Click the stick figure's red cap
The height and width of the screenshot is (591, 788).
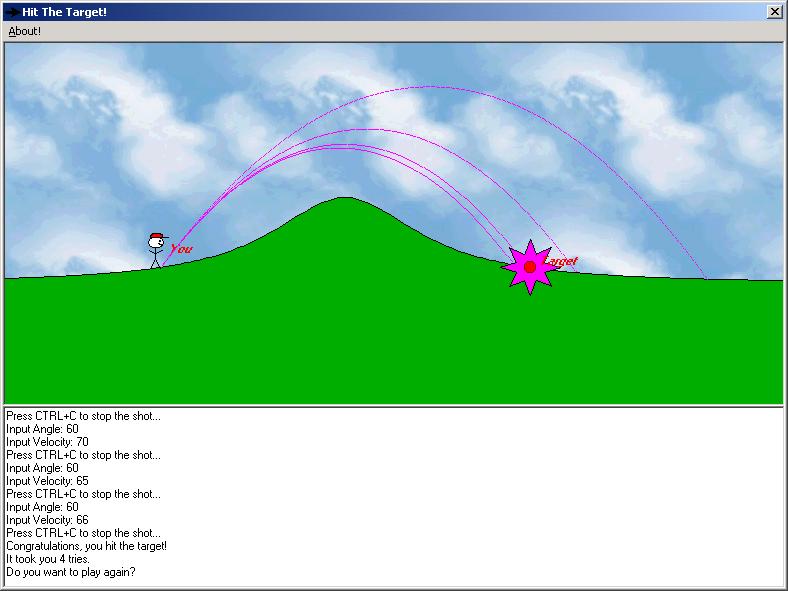point(158,236)
